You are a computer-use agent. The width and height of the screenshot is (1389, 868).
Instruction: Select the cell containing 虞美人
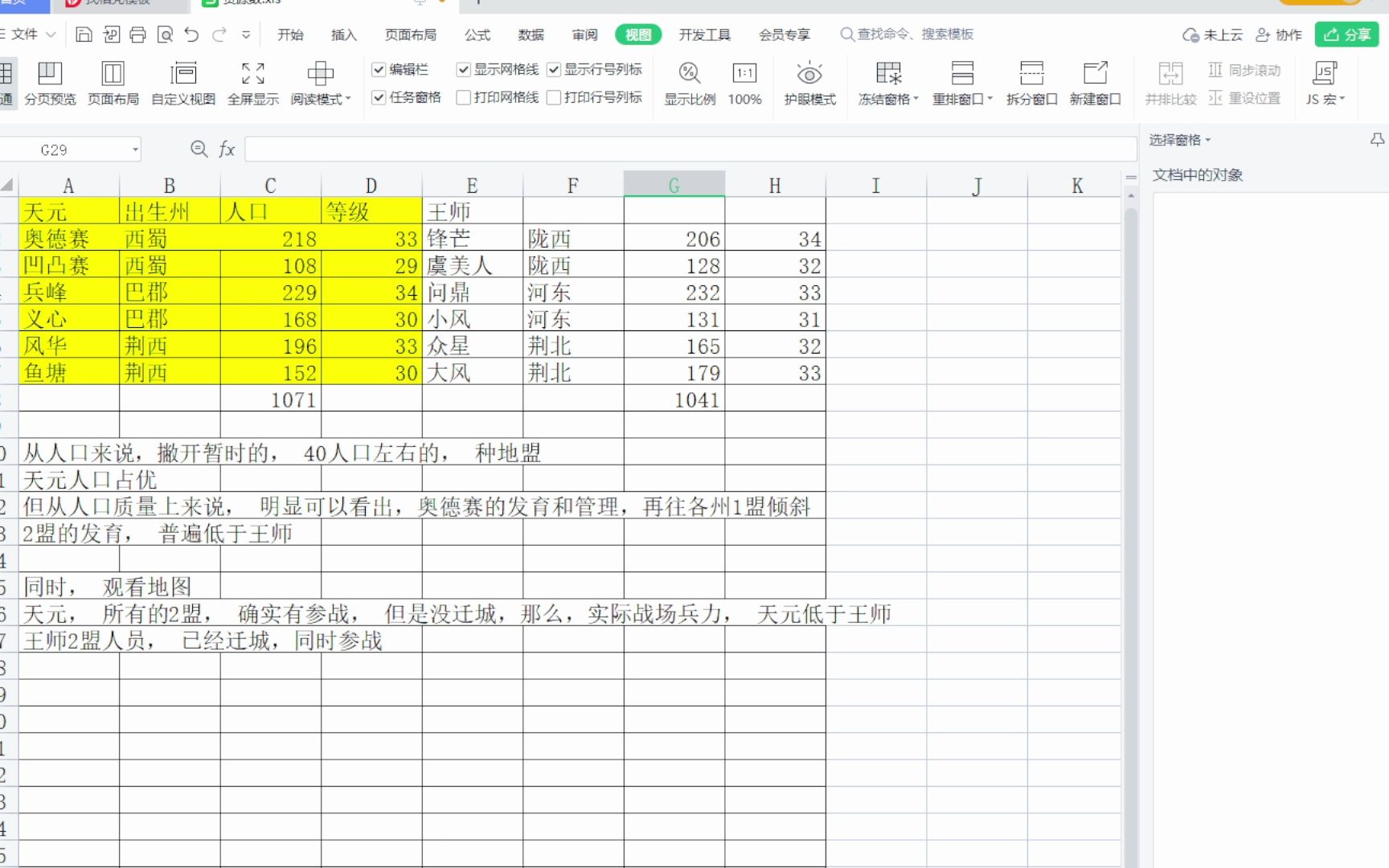472,265
